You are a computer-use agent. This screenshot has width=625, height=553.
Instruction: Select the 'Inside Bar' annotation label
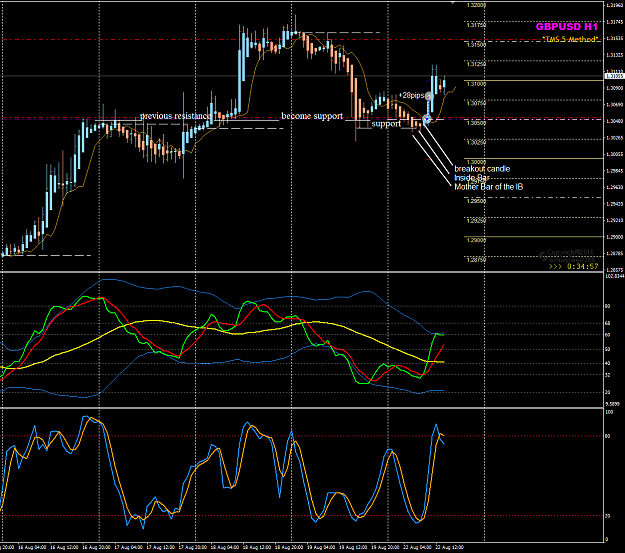[x=472, y=178]
